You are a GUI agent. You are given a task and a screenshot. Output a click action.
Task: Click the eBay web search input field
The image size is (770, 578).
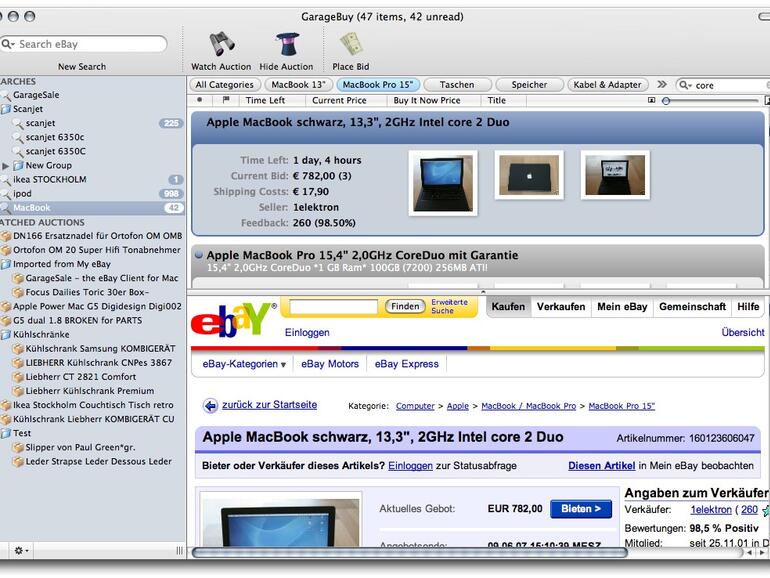click(333, 307)
